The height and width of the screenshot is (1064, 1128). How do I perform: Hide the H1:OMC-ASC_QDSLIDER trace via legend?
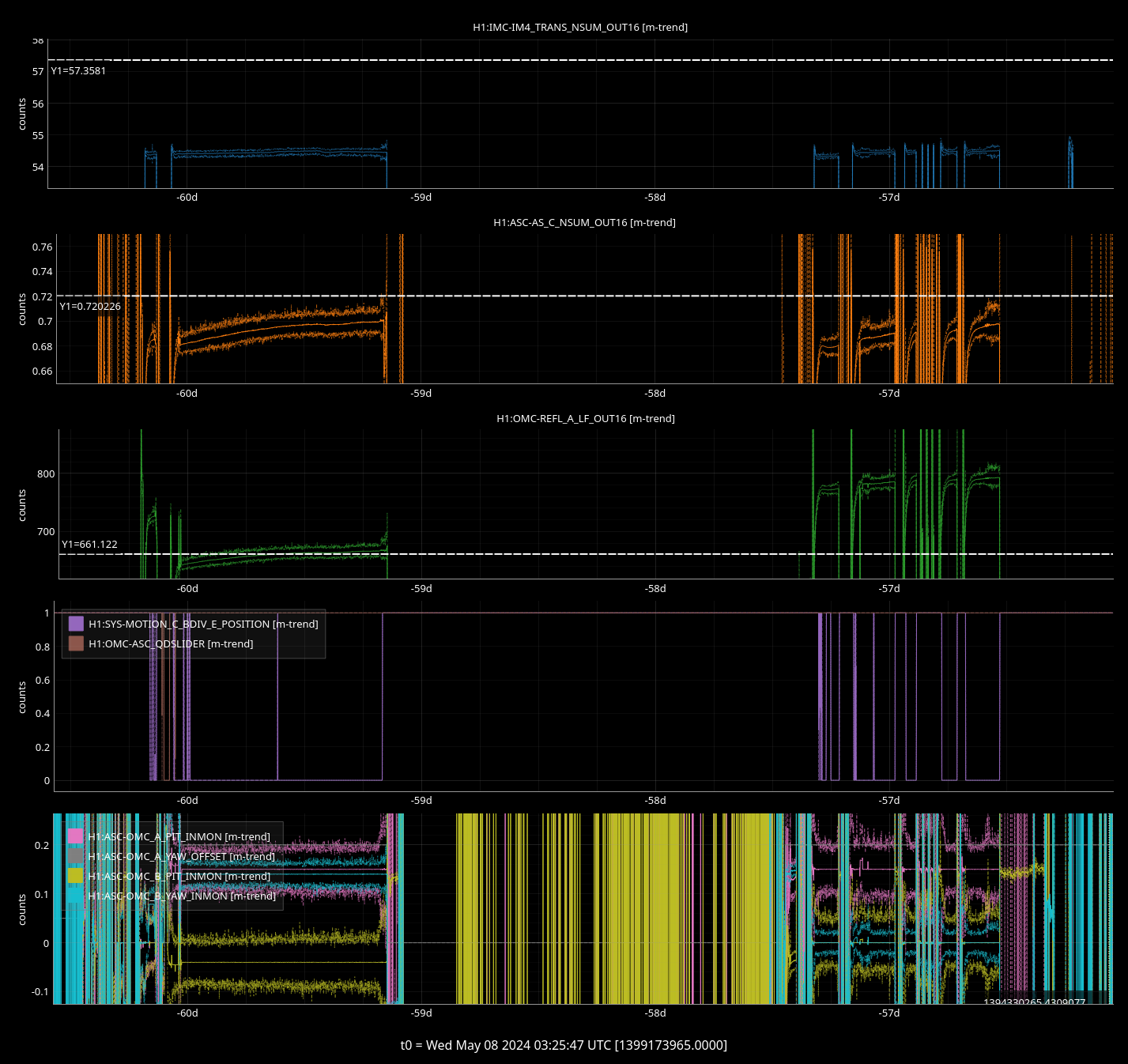(171, 643)
